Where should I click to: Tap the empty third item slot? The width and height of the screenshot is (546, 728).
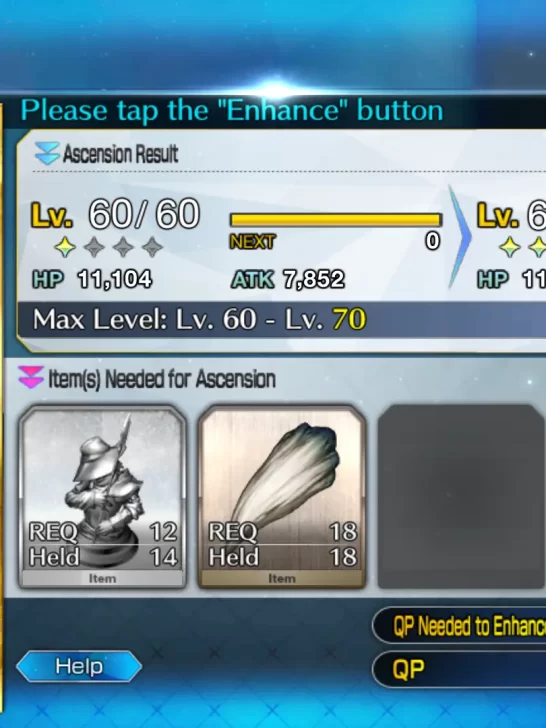(x=461, y=496)
